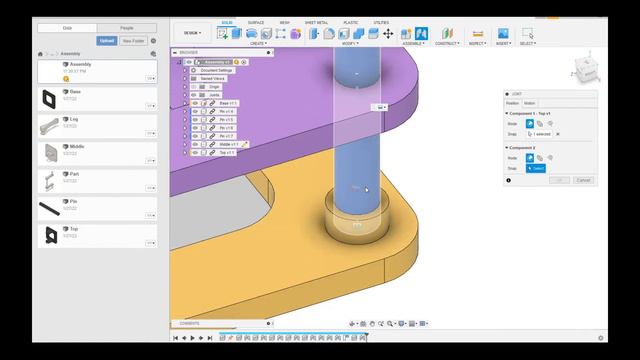Switch to the MESH tab
Image resolution: width=640 pixels, height=360 pixels.
[284, 22]
